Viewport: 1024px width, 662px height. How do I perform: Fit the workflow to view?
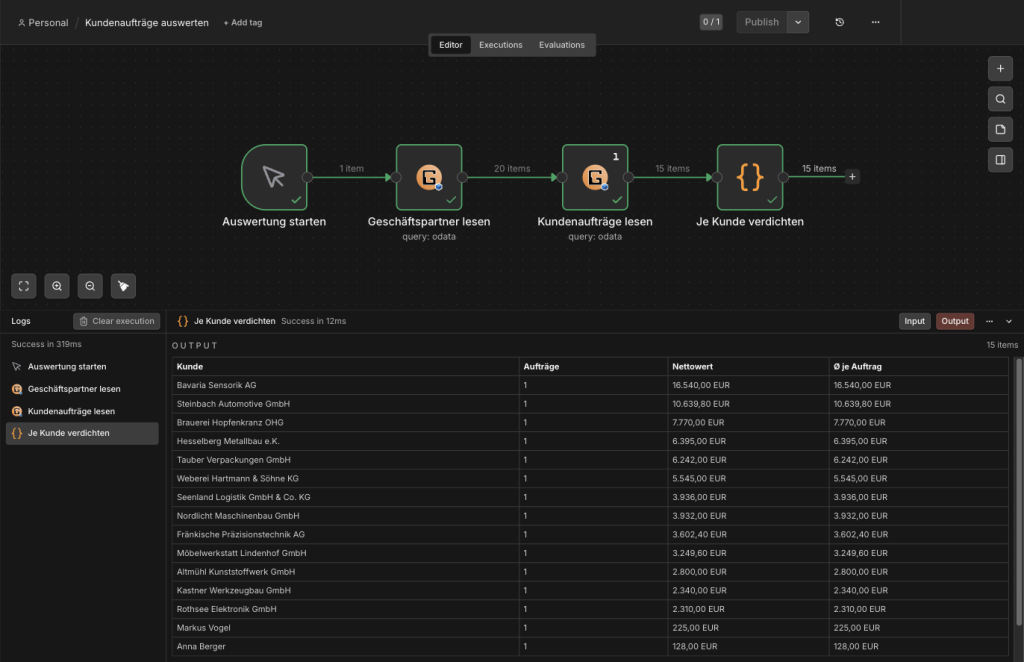[x=24, y=286]
